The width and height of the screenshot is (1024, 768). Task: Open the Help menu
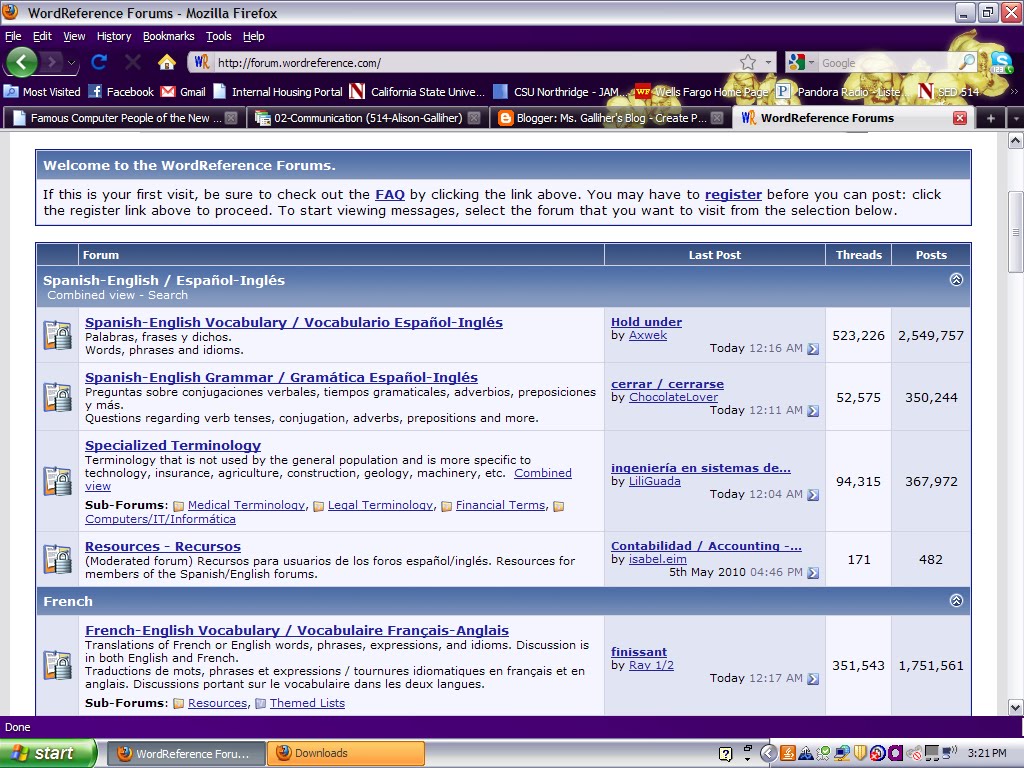click(253, 36)
